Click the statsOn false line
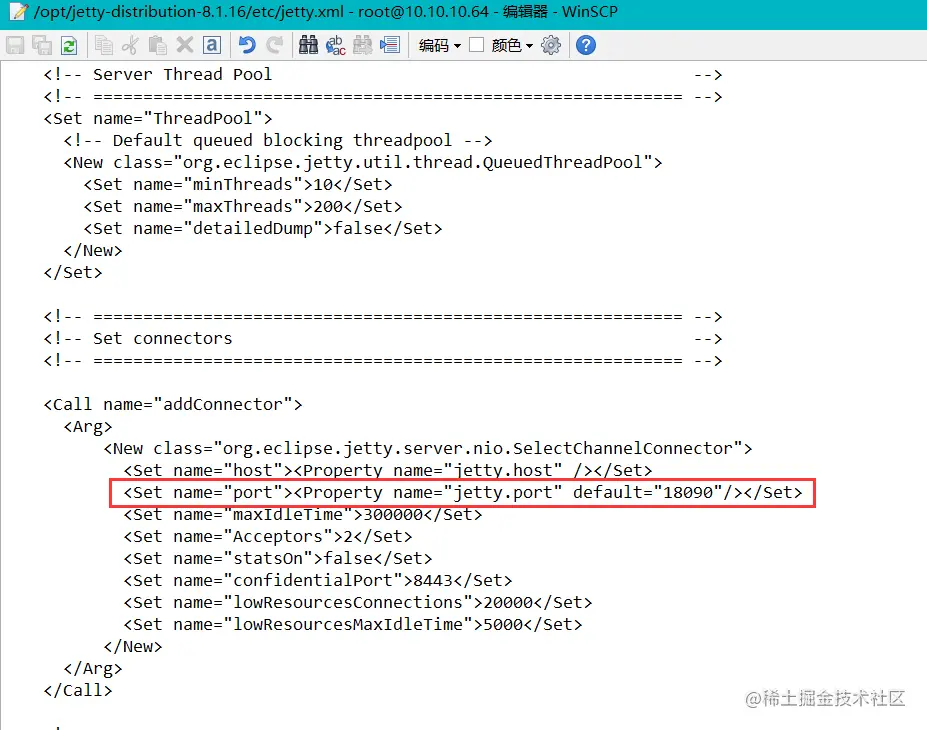Viewport: 927px width, 730px height. pos(277,559)
